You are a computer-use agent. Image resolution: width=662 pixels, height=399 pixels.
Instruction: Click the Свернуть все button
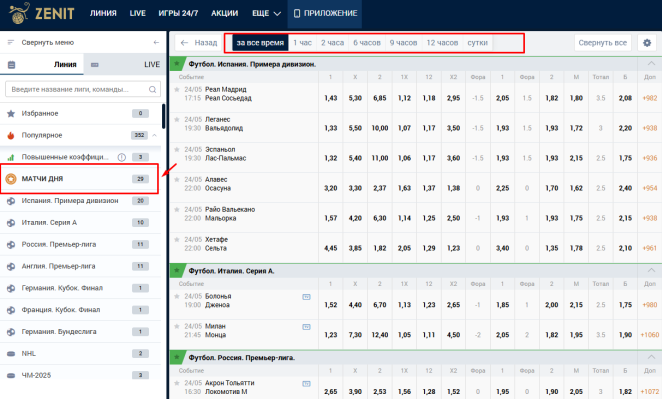(602, 43)
